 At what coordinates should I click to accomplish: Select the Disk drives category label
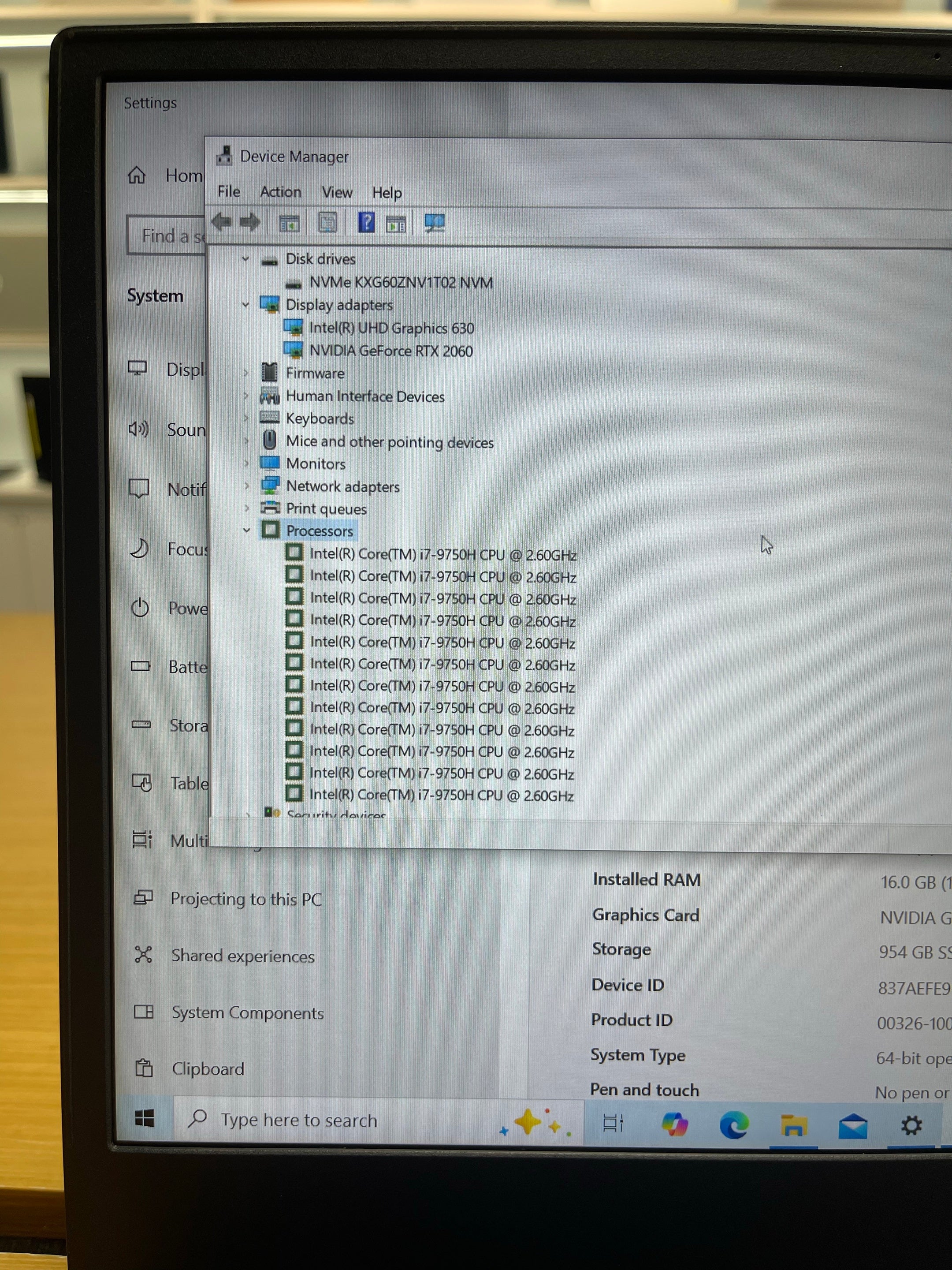pos(320,259)
